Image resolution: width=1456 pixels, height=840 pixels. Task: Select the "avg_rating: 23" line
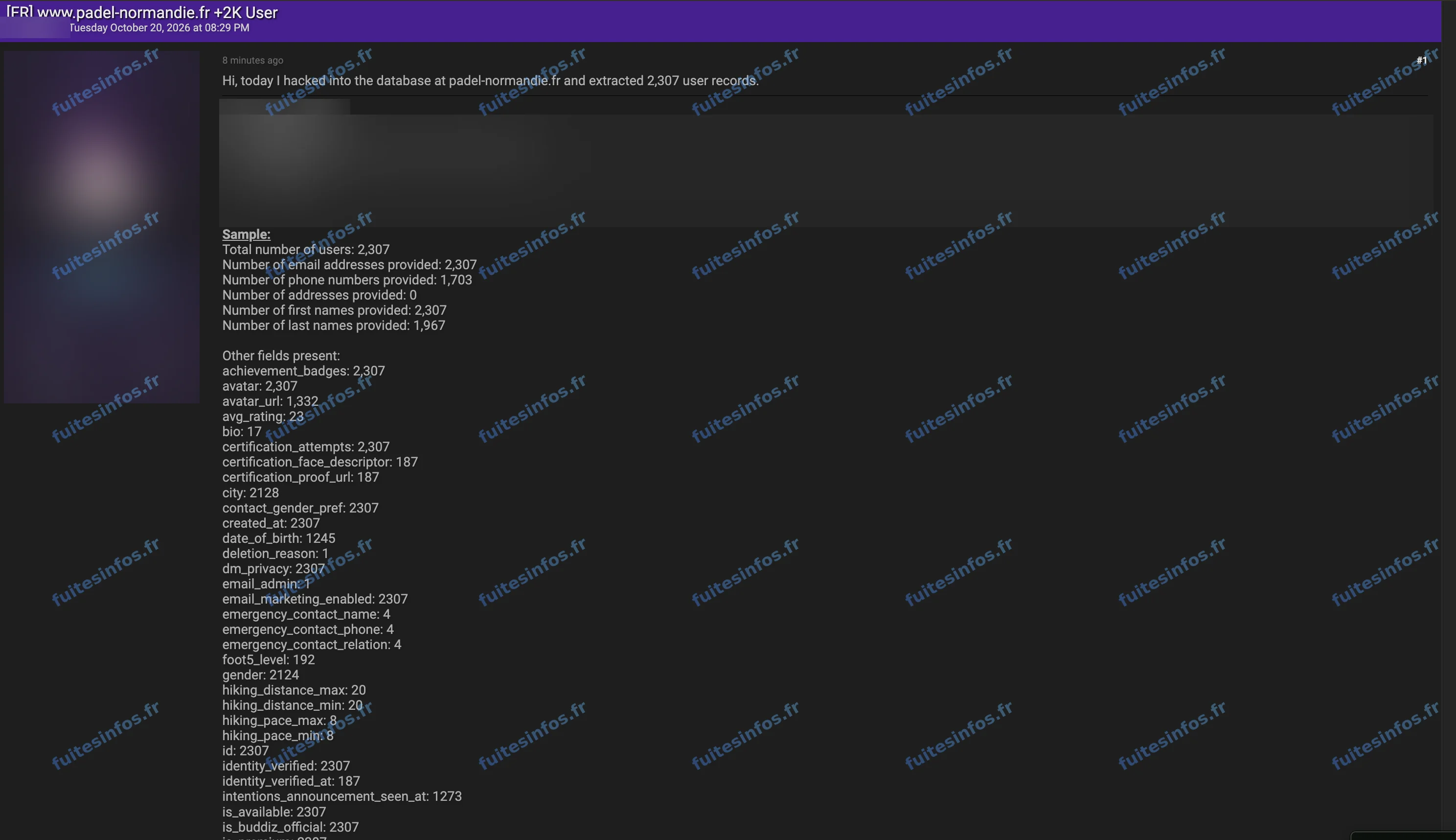click(263, 417)
